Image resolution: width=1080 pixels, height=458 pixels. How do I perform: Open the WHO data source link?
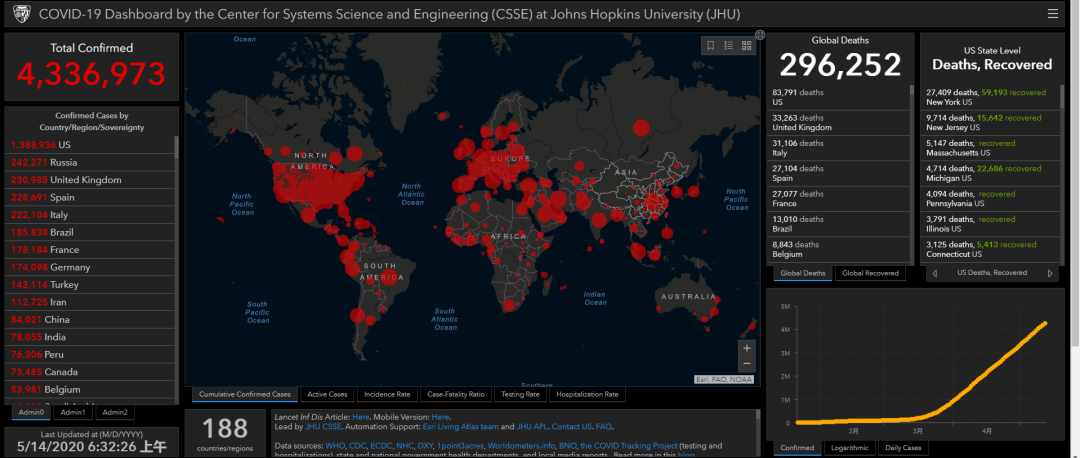329,445
